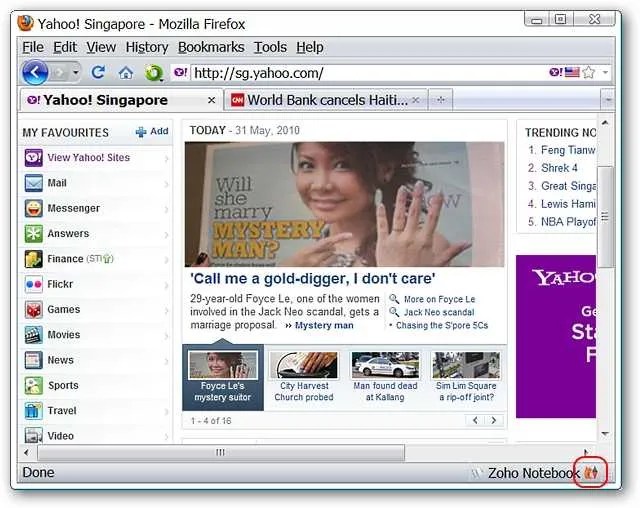640x508 pixels.
Task: Click the Travel suitcase icon
Action: pos(33,411)
